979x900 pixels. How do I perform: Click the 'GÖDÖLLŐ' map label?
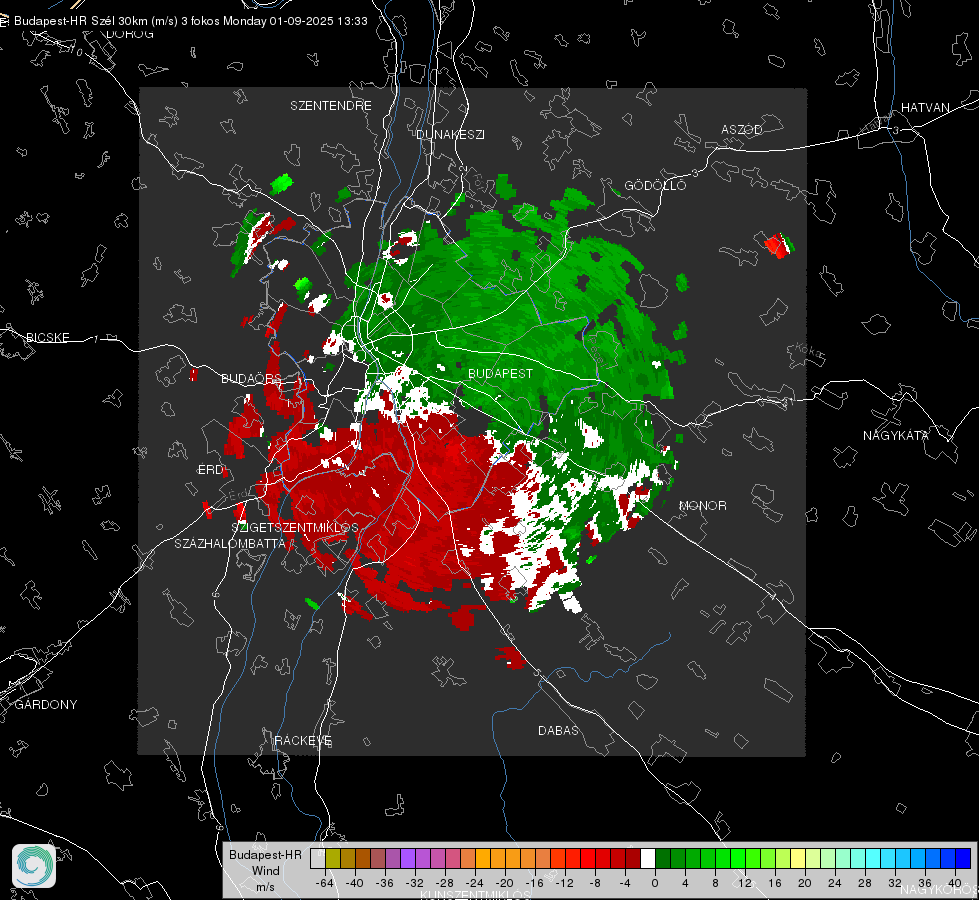[x=655, y=185]
